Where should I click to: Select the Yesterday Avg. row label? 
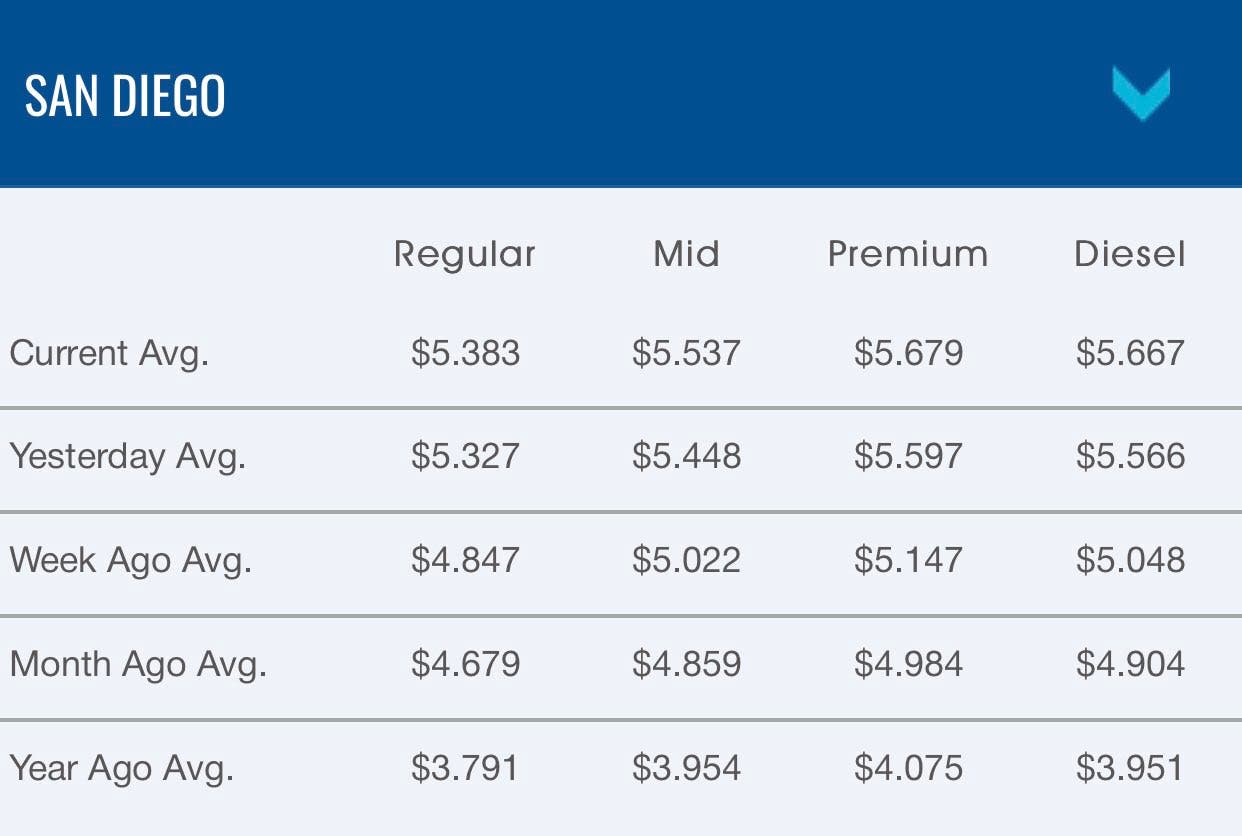[x=127, y=457]
